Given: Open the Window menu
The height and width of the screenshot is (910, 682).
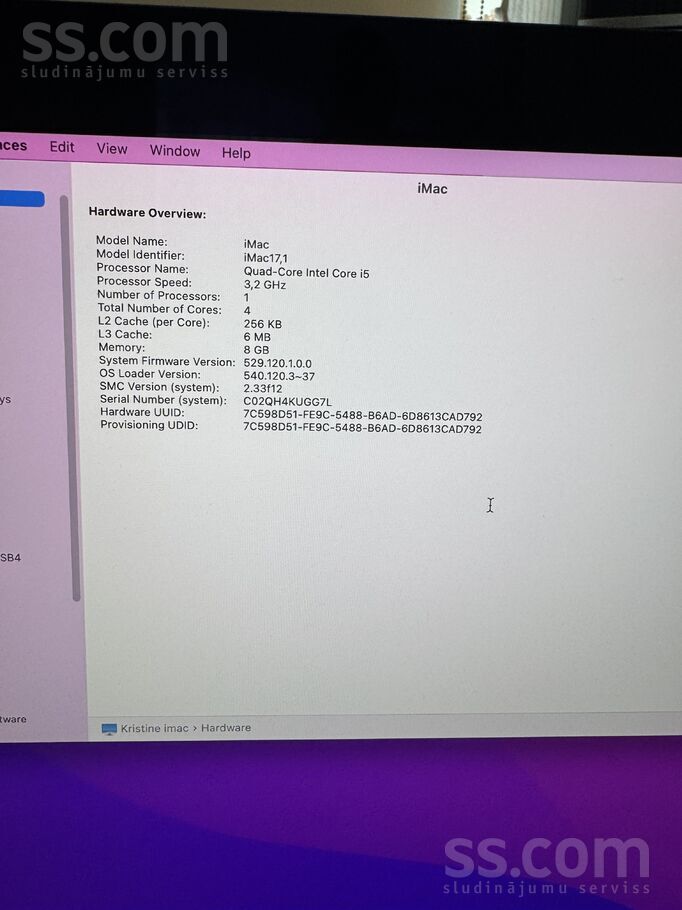Looking at the screenshot, I should coord(175,151).
